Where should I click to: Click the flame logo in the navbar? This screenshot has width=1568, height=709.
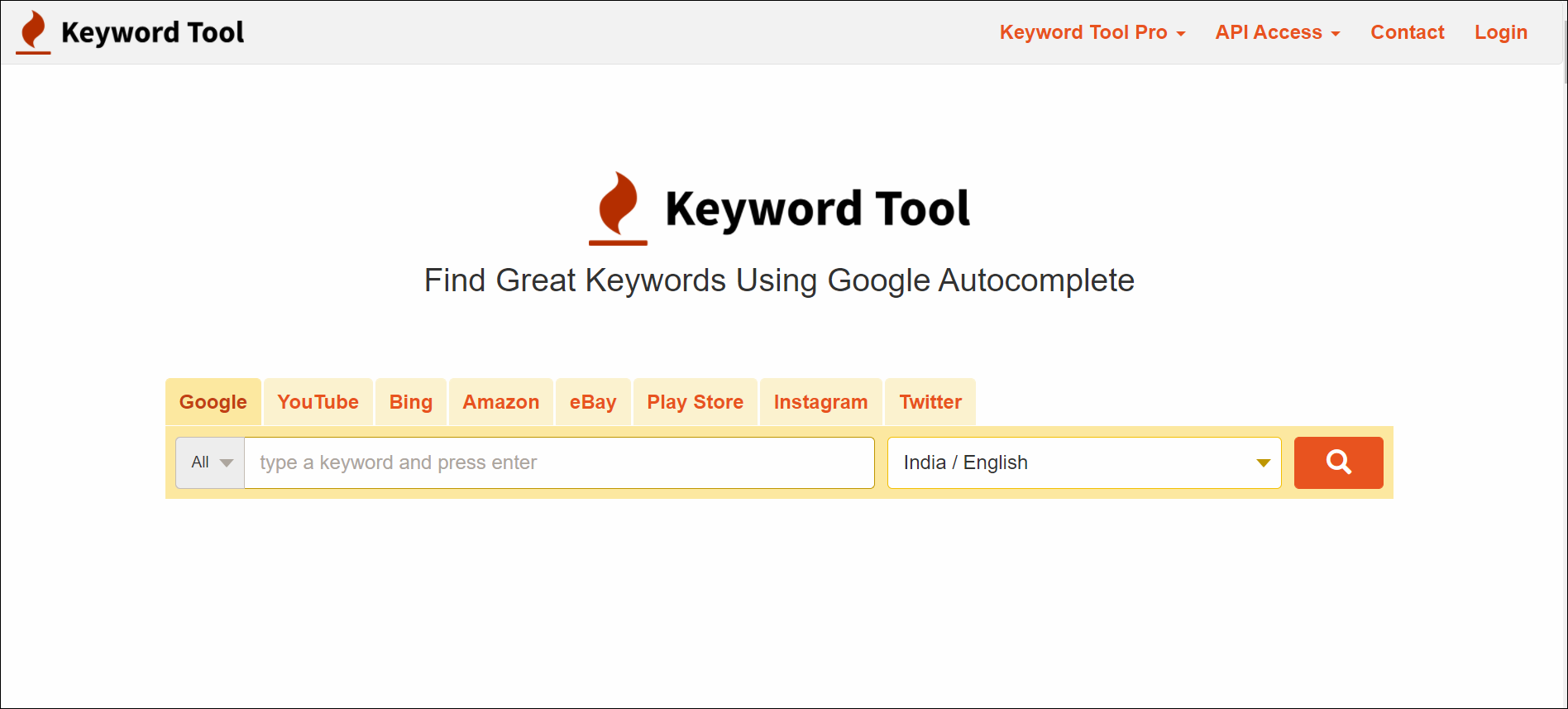[33, 32]
